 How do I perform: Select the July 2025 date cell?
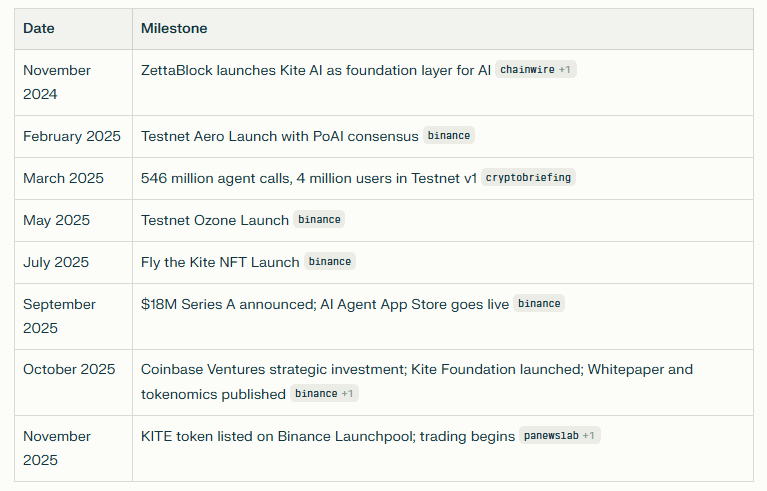56,262
